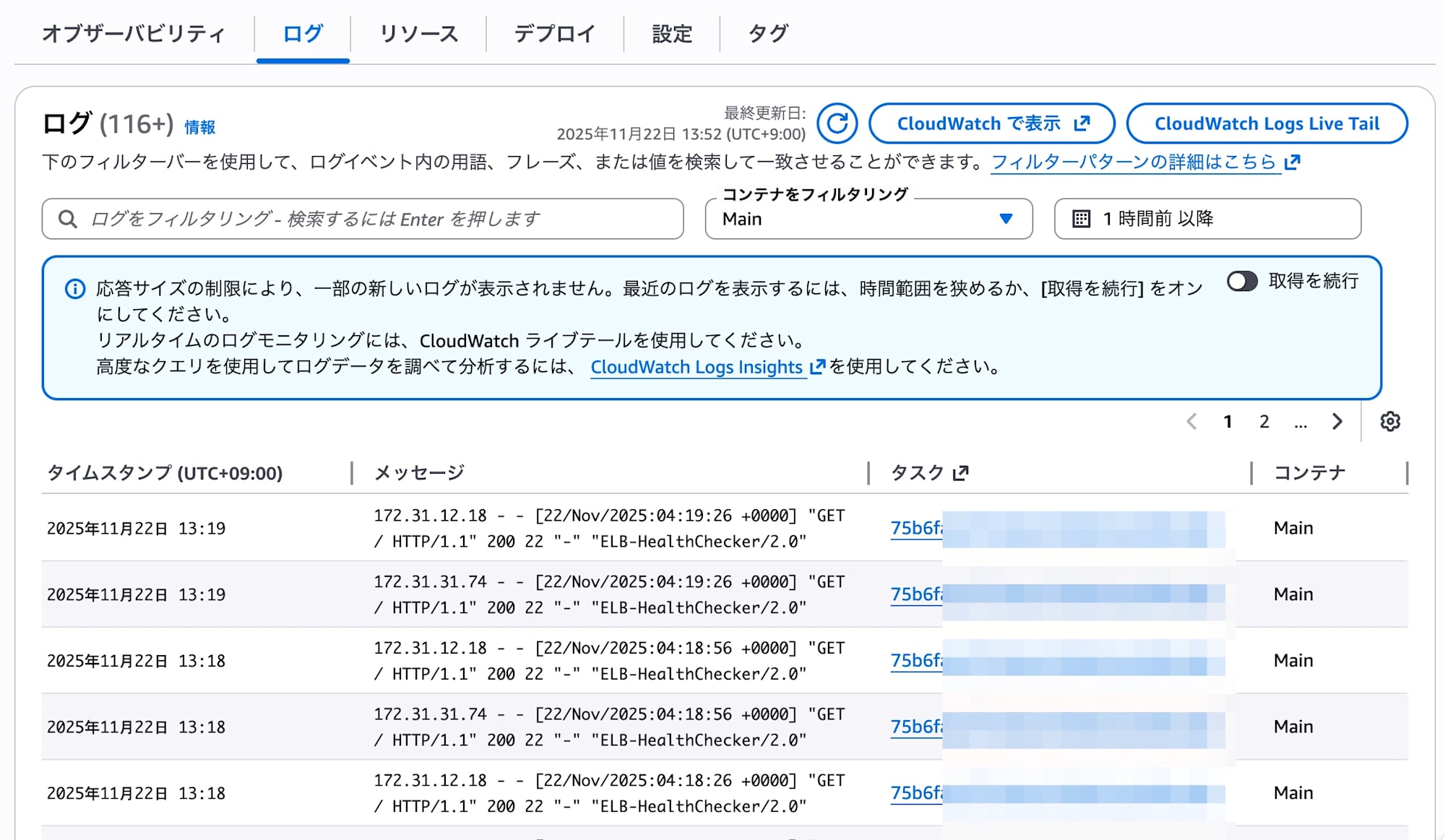Follow the CloudWatch Logs Insights link

tap(698, 367)
